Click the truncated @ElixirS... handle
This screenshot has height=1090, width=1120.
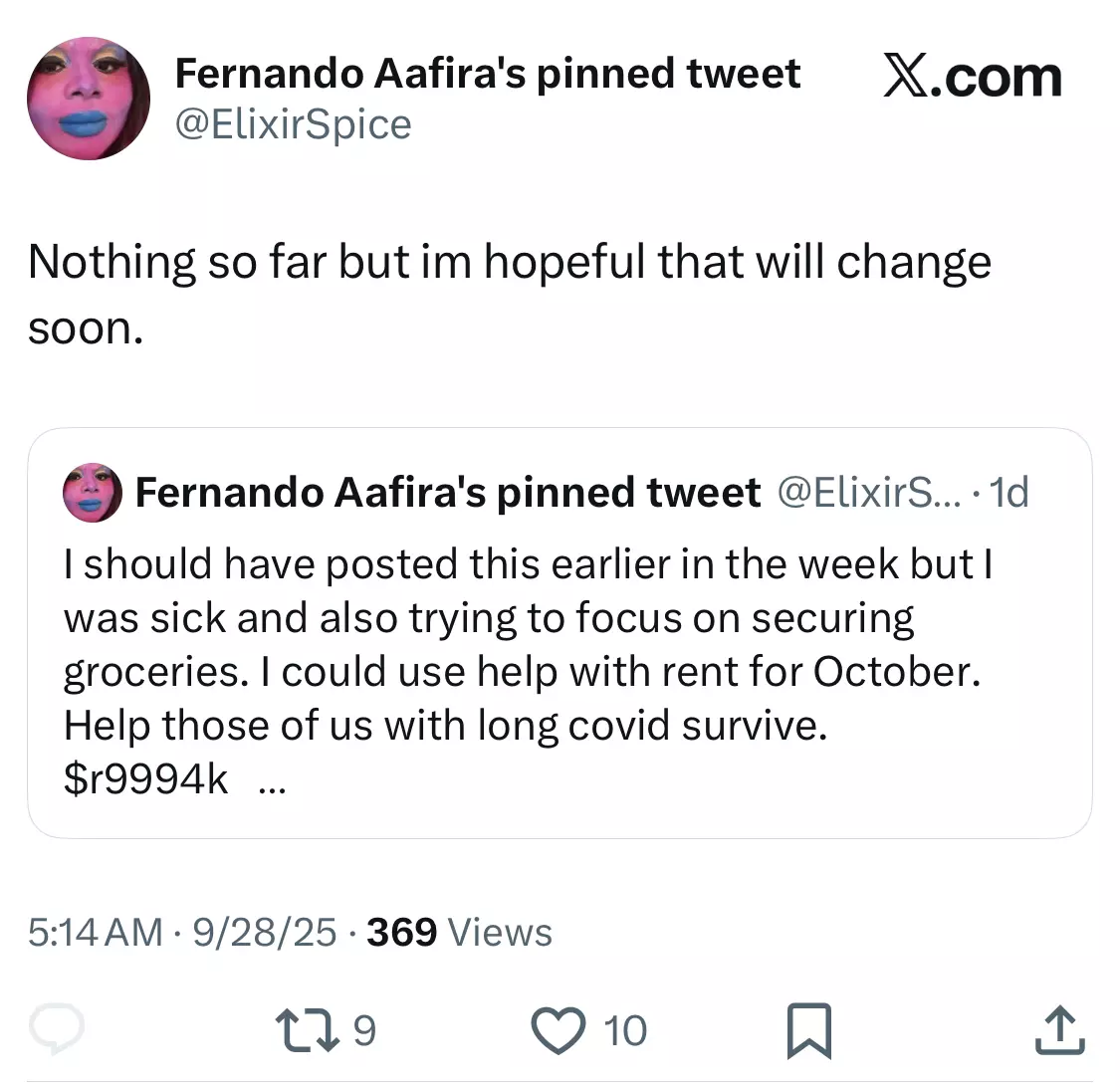(869, 492)
